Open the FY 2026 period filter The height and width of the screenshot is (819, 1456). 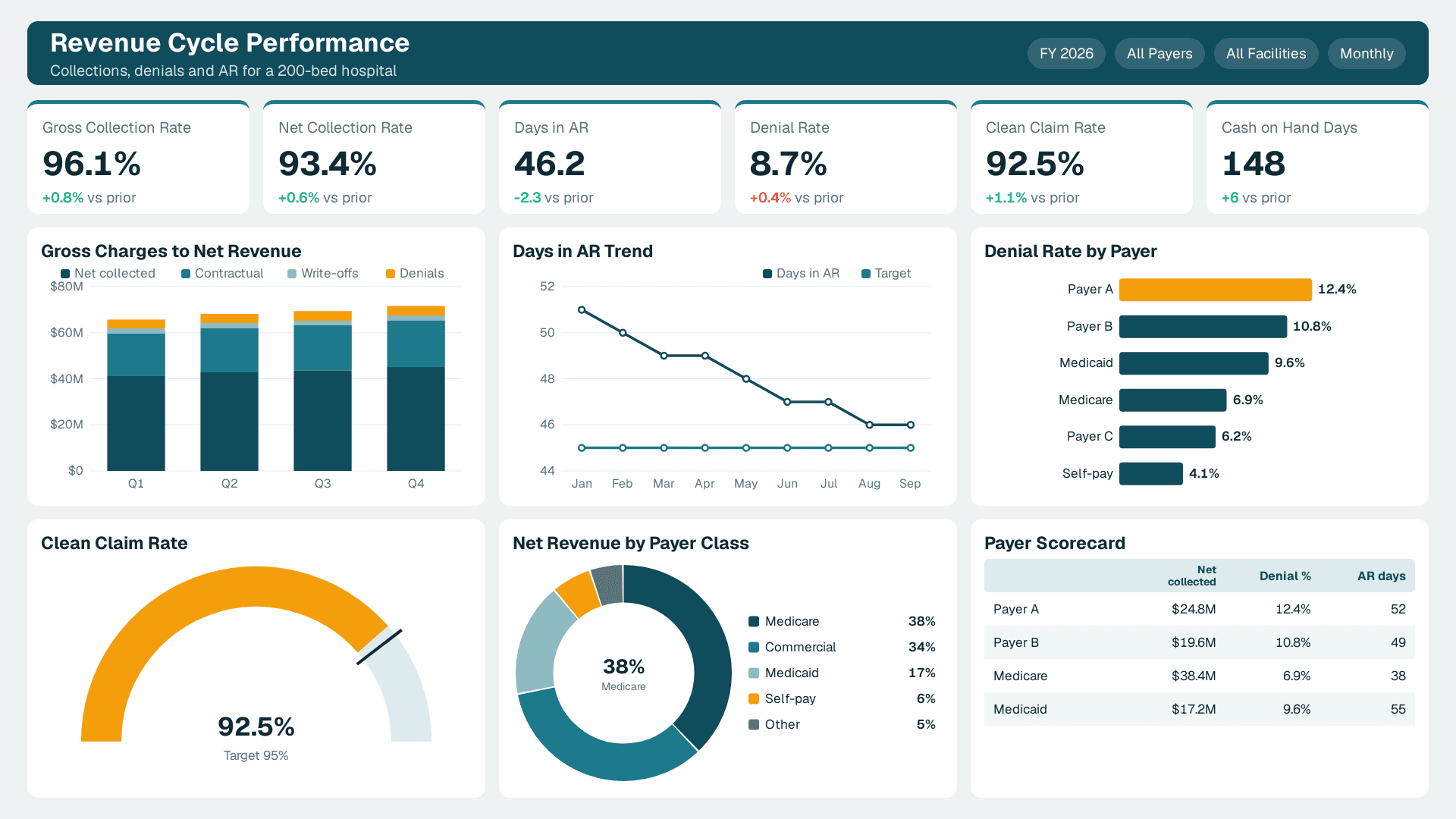pos(1066,54)
